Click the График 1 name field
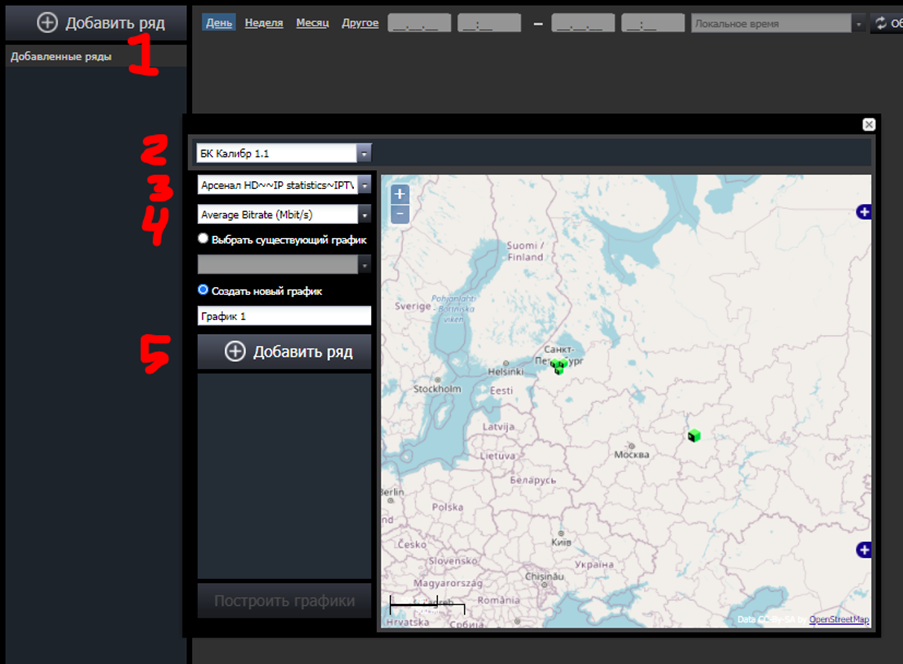This screenshot has width=903, height=664. pyautogui.click(x=284, y=316)
